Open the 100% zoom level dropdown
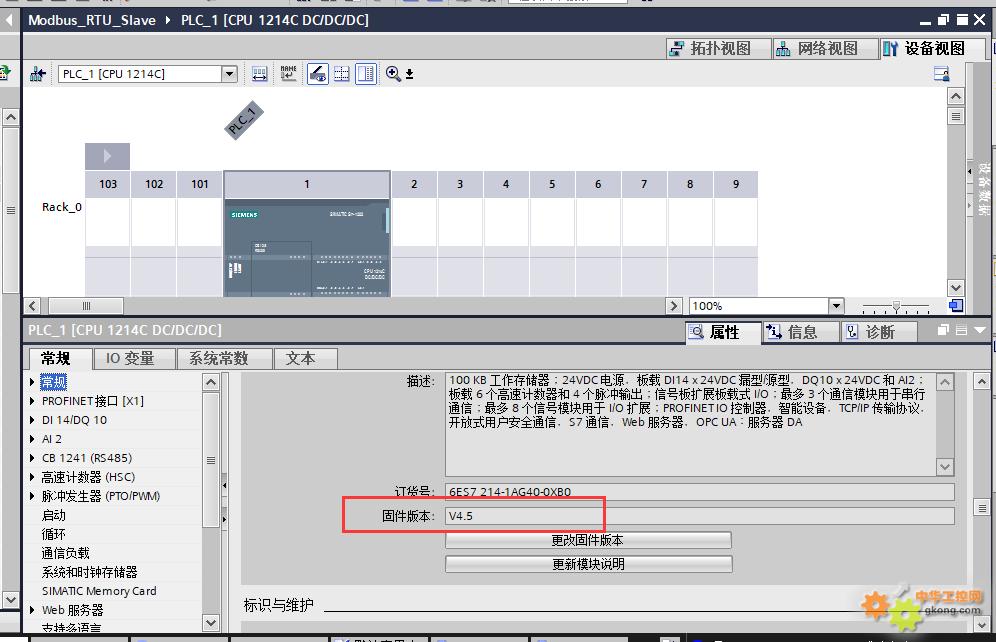 coord(836,306)
